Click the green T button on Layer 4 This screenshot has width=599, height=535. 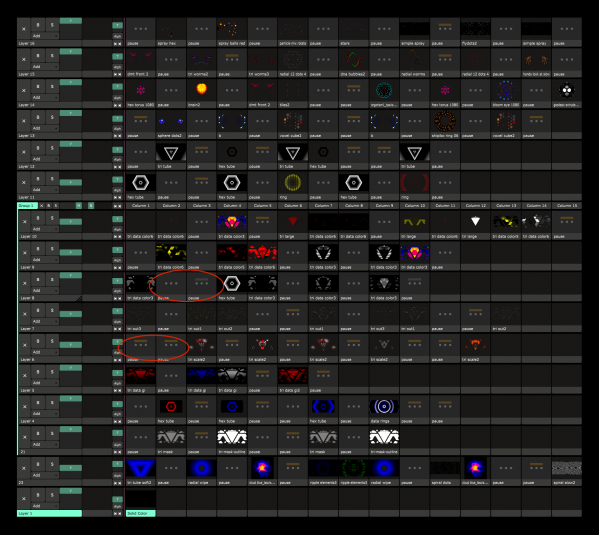pyautogui.click(x=117, y=404)
